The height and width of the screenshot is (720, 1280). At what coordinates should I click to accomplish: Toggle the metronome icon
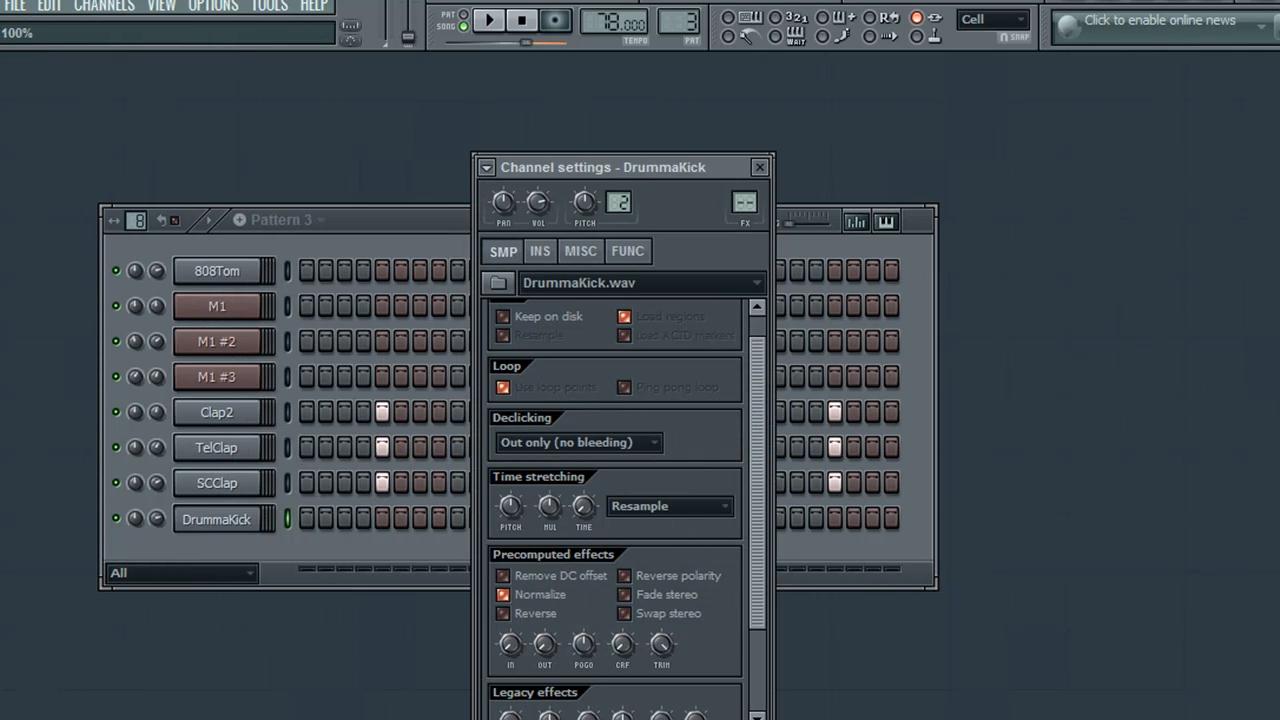(750, 37)
